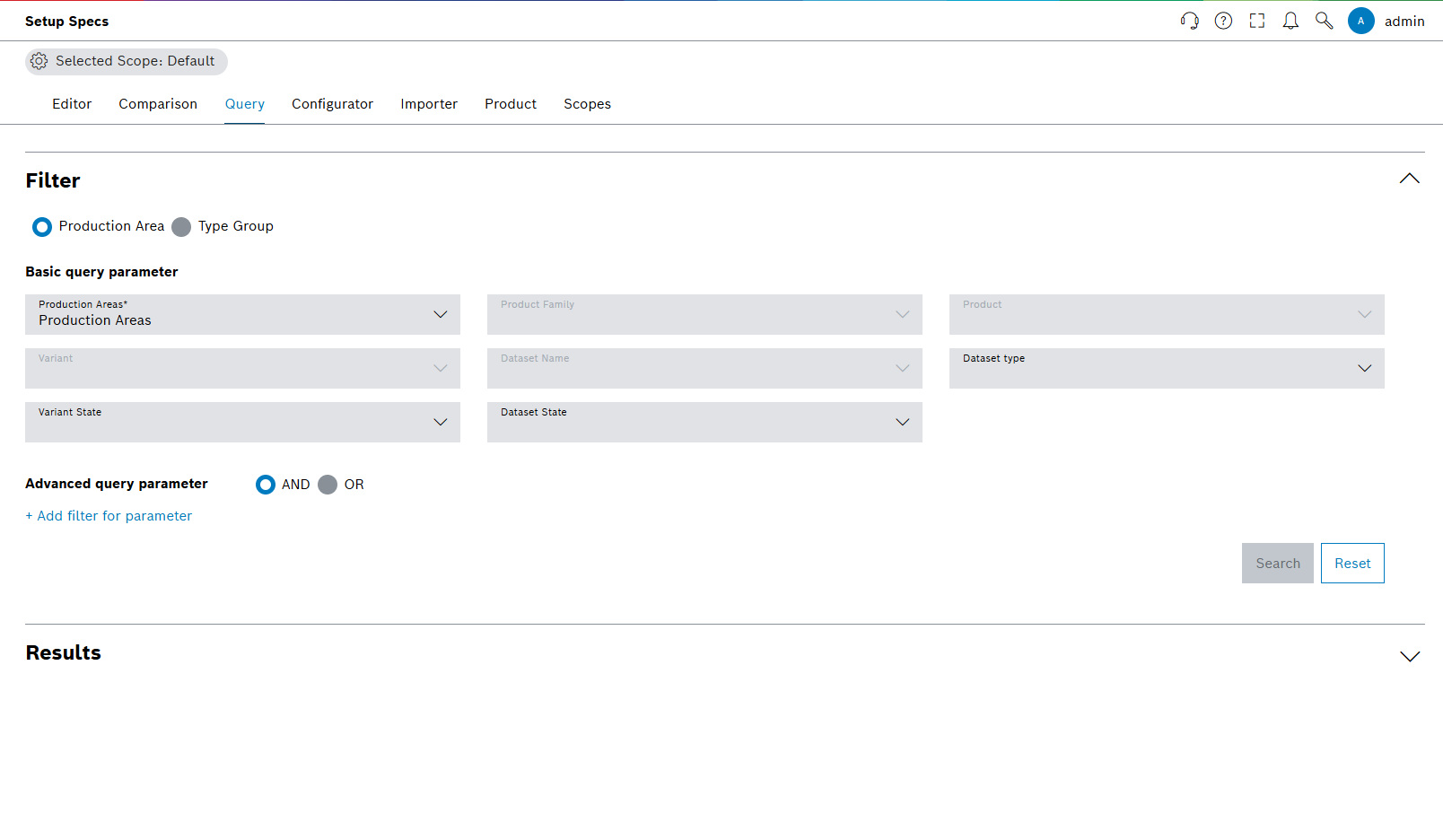The image size is (1443, 840).
Task: Click the search magnifier icon
Action: pos(1324,20)
